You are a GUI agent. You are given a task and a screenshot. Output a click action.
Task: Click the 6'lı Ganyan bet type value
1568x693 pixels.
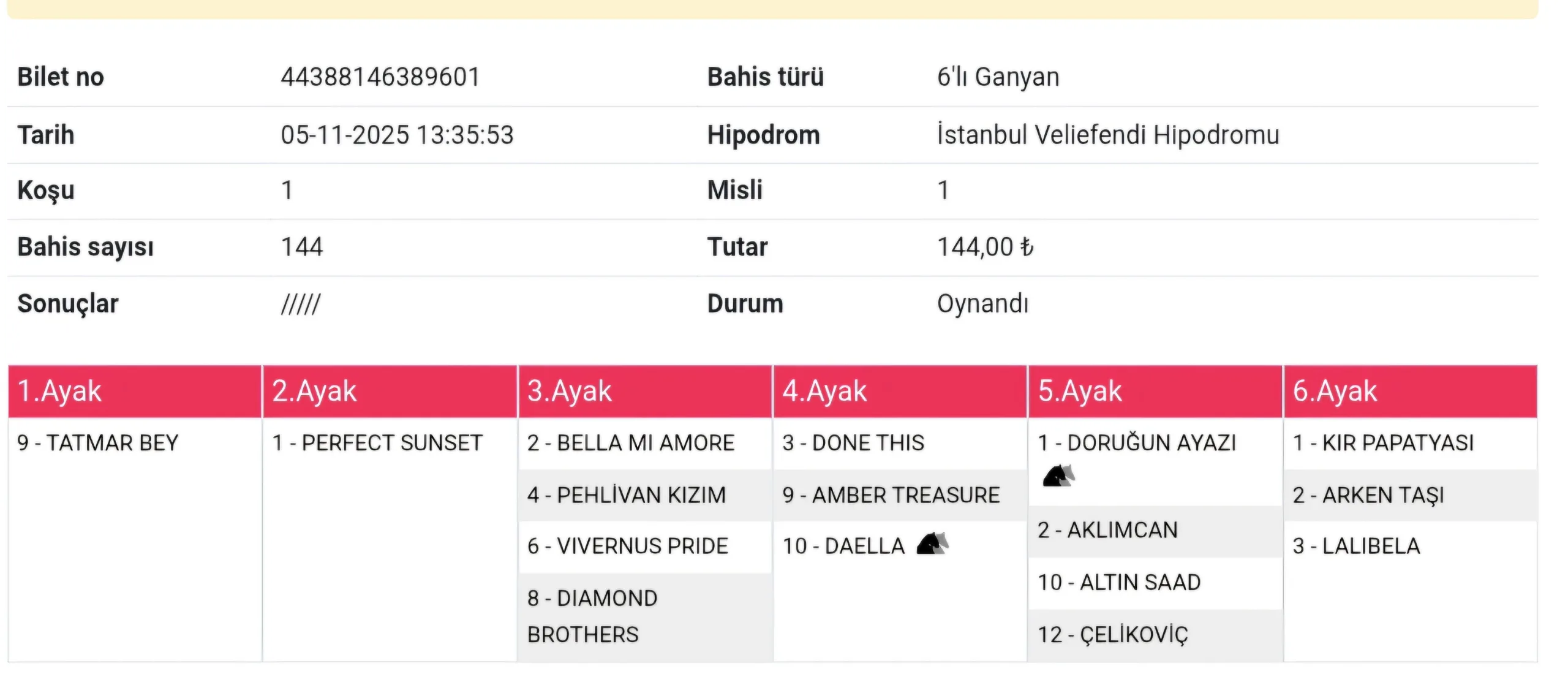pyautogui.click(x=998, y=77)
